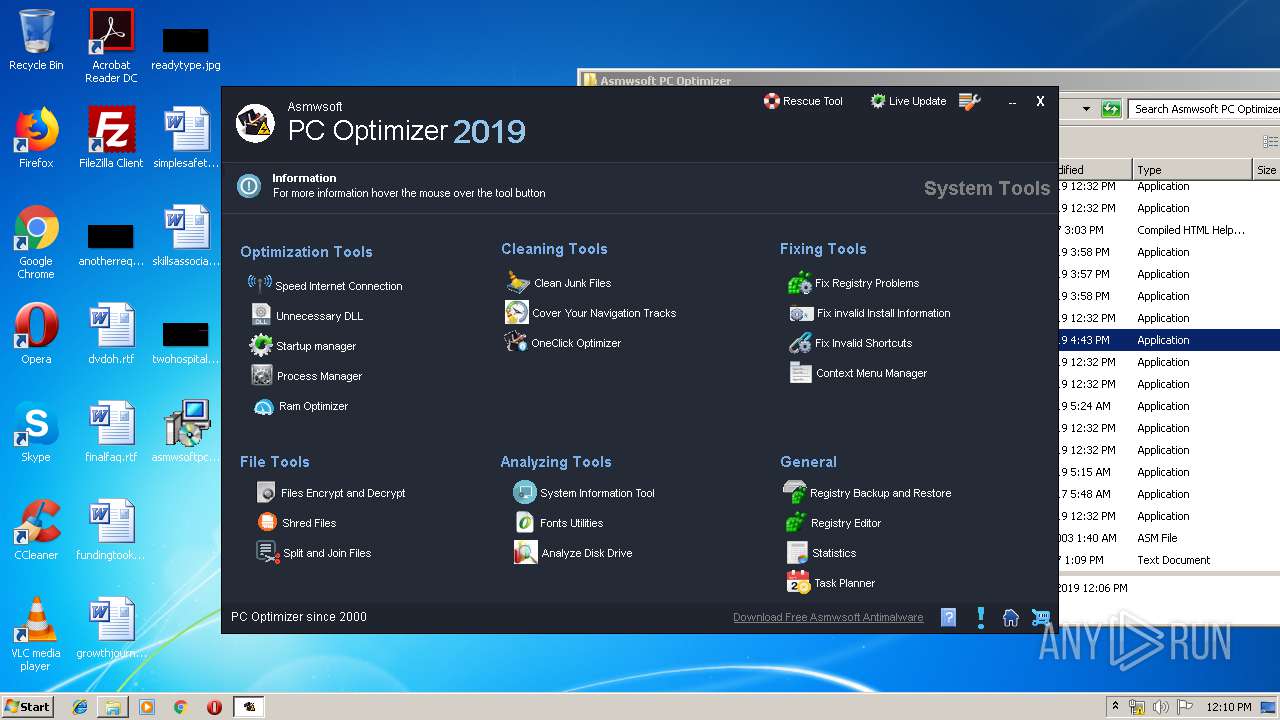The width and height of the screenshot is (1280, 720).
Task: Open the Statistics icon
Action: [x=797, y=552]
